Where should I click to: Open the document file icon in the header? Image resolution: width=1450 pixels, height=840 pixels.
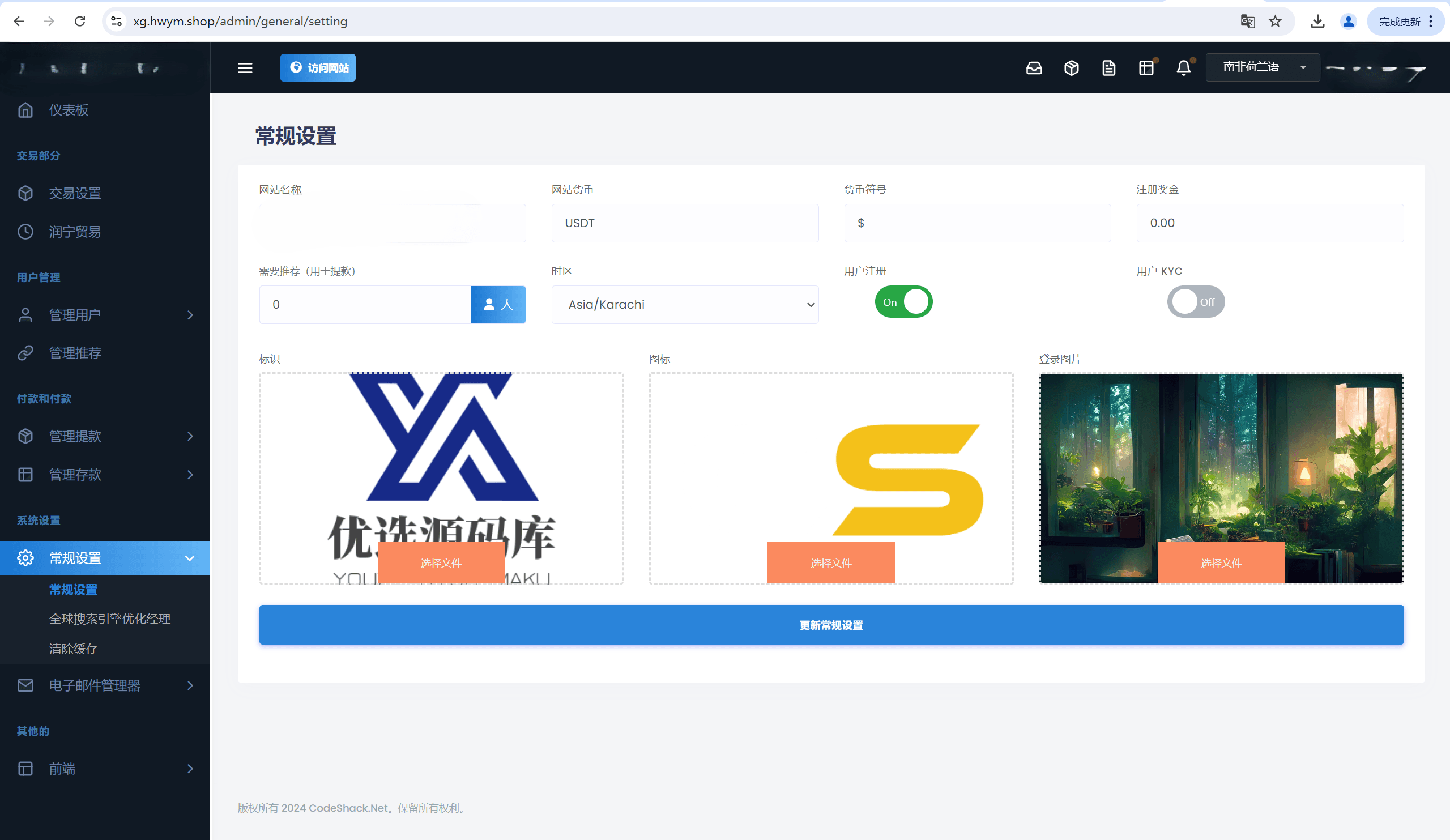pos(1108,68)
